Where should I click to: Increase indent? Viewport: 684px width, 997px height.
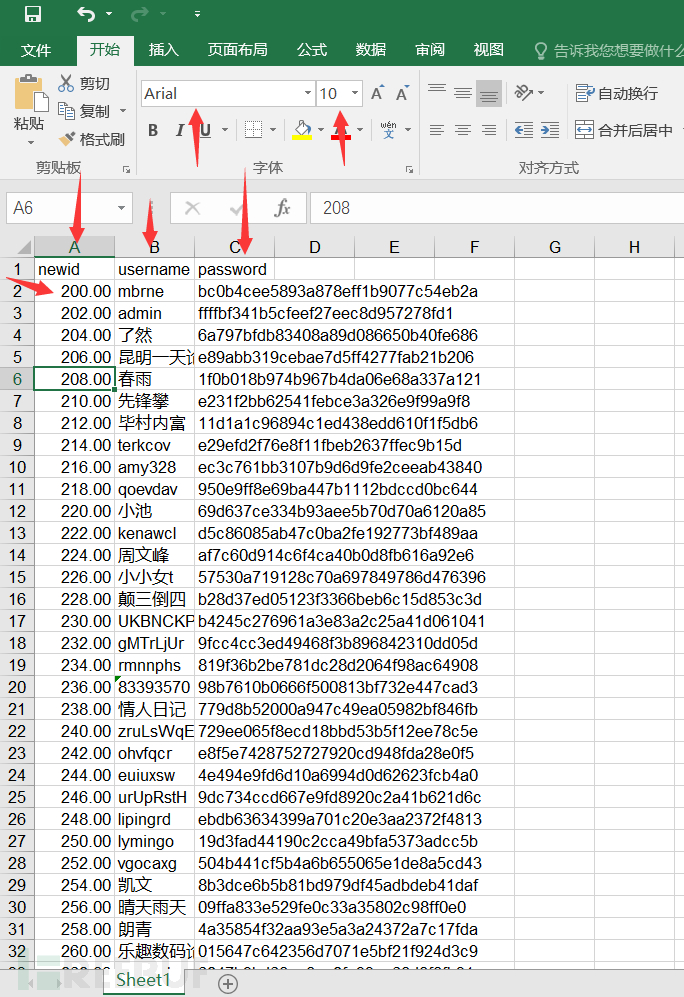pyautogui.click(x=550, y=130)
